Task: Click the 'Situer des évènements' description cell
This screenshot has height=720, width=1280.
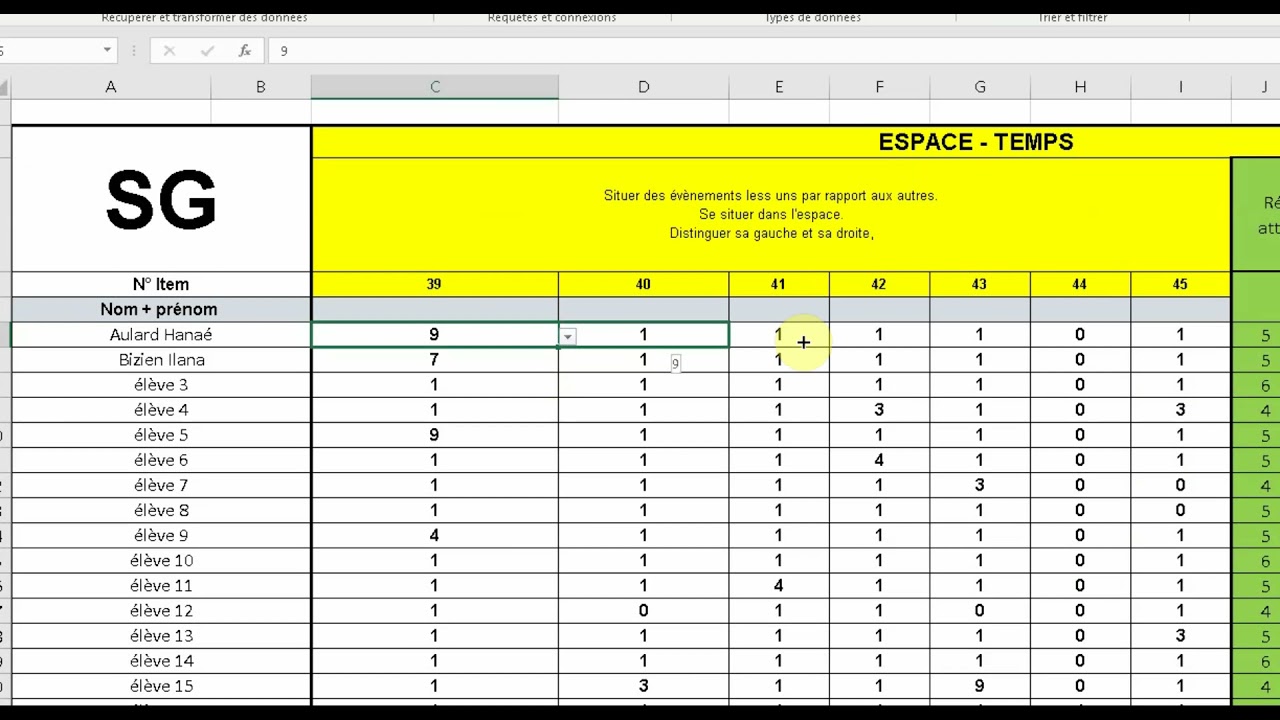Action: click(771, 214)
